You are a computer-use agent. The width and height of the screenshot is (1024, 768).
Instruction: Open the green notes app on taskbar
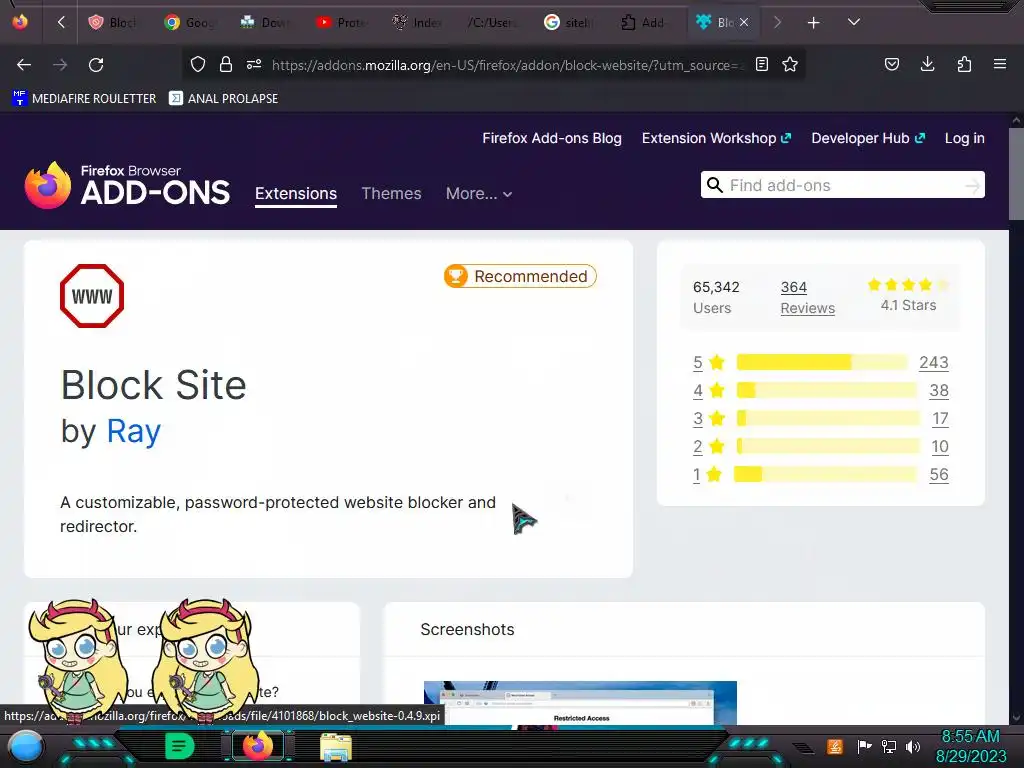coord(180,746)
